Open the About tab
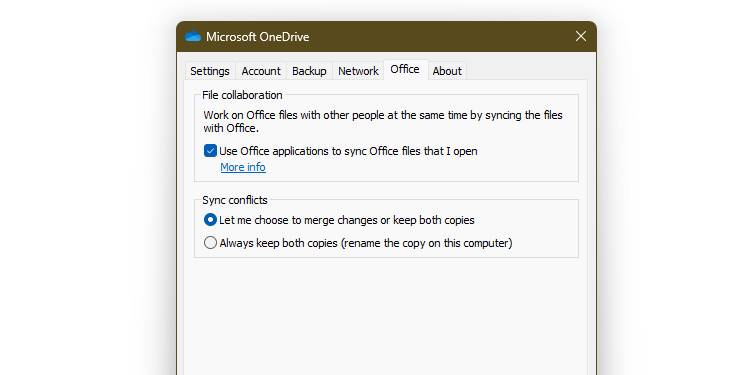 click(x=447, y=71)
